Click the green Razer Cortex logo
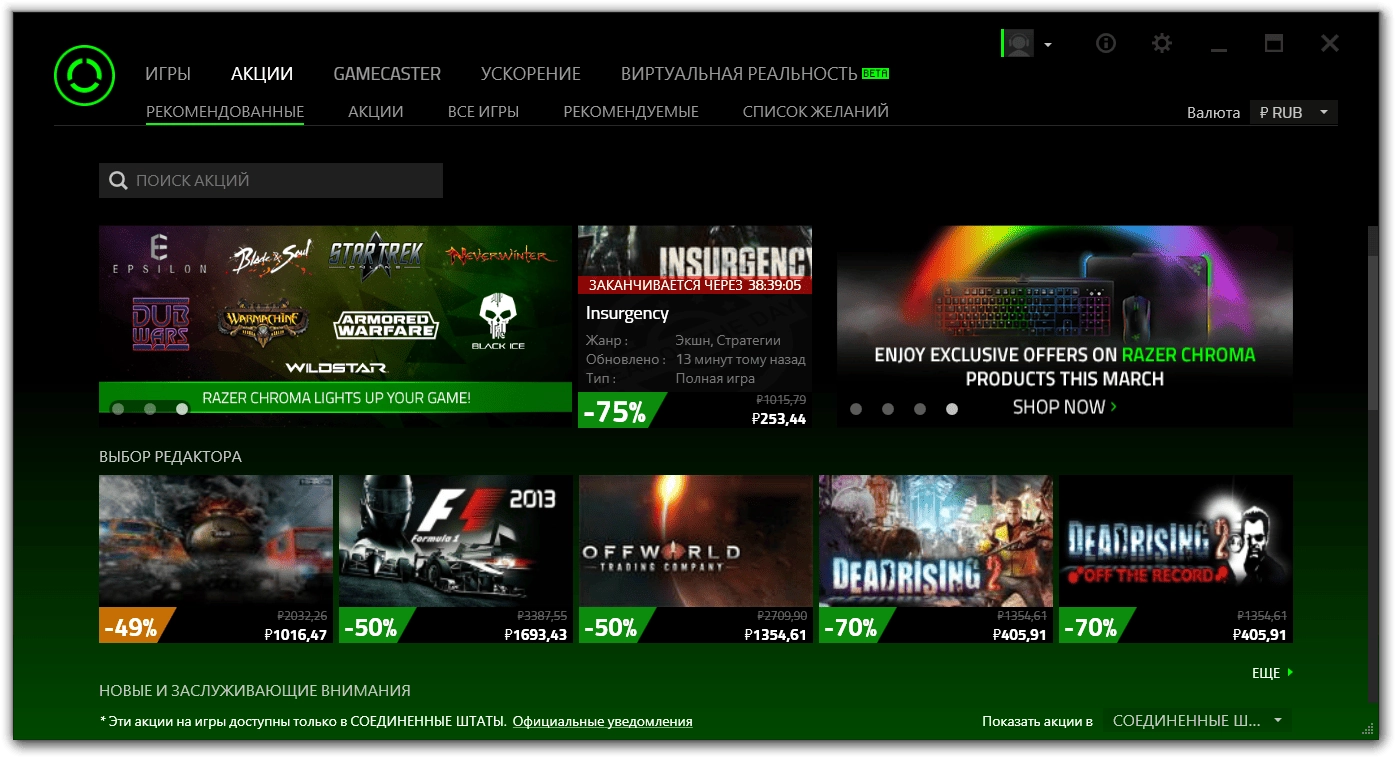The height and width of the screenshot is (759, 1396). 85,75
